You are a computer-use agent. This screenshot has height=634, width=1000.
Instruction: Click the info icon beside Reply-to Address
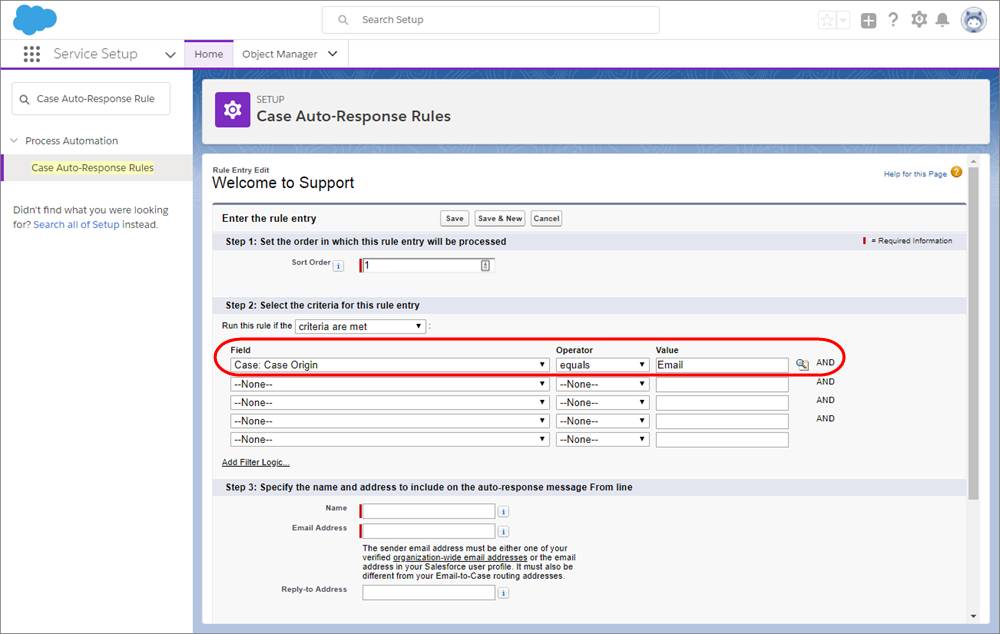pos(503,593)
